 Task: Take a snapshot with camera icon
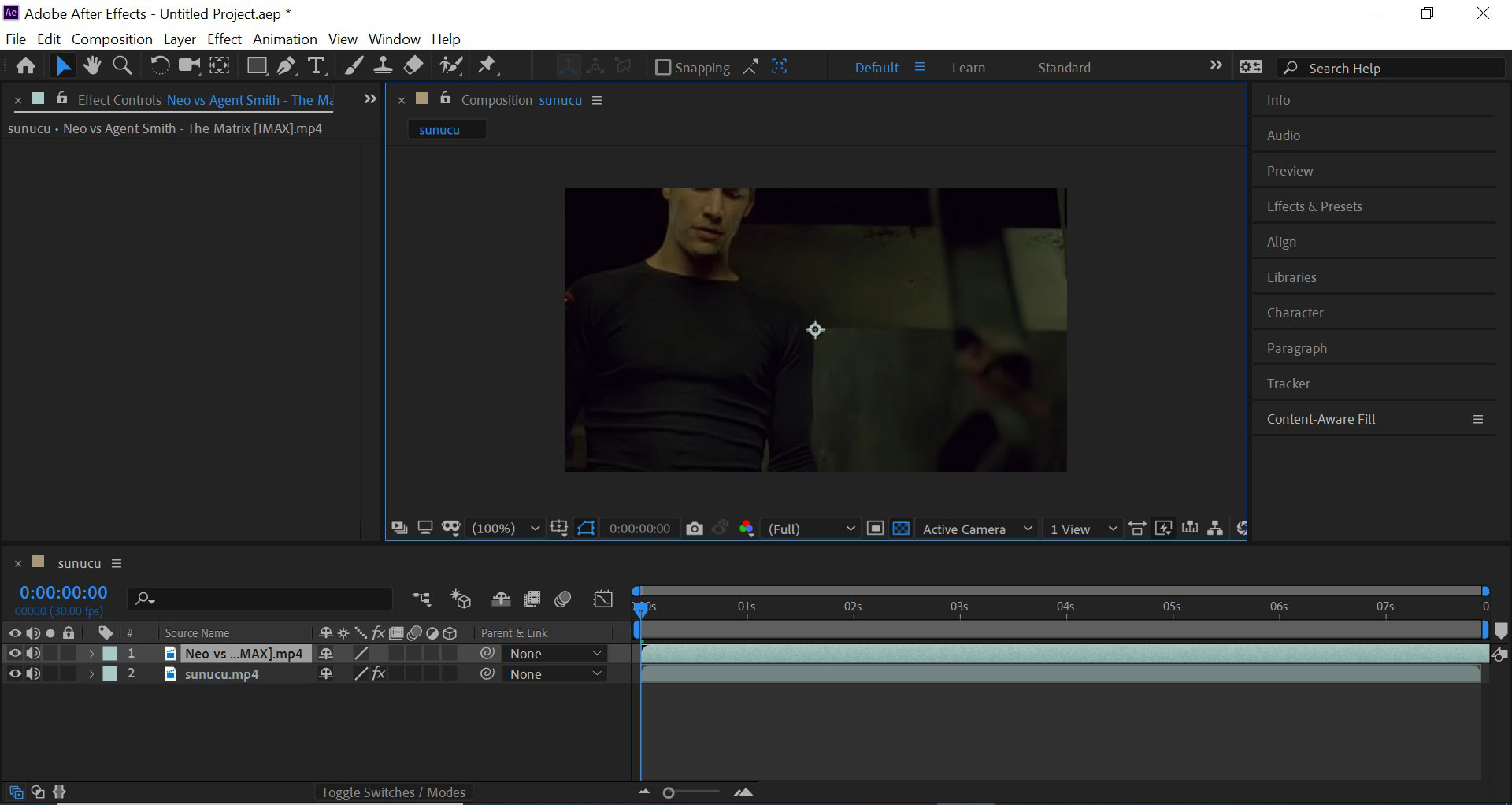694,529
